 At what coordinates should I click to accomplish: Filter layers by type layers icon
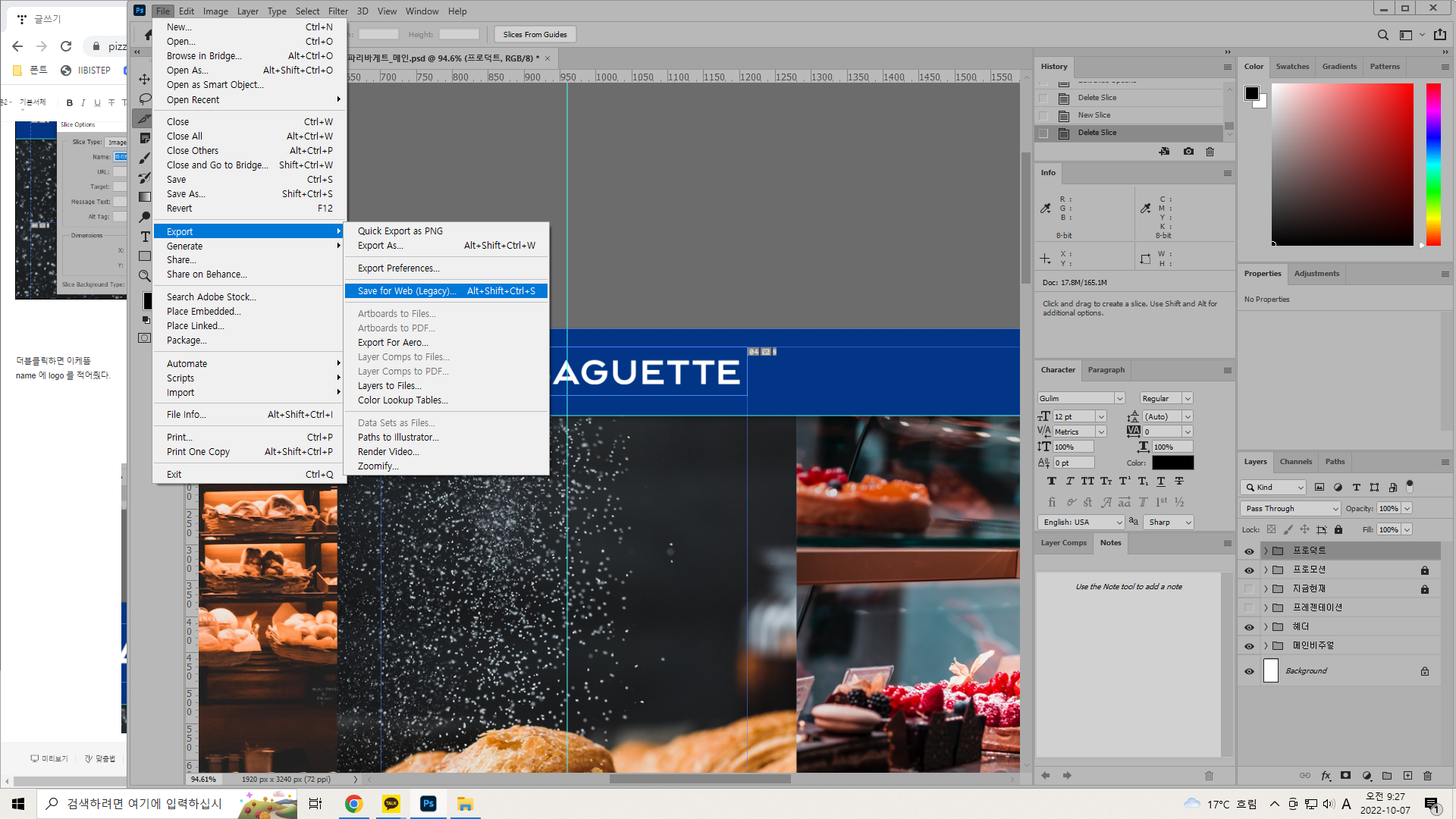click(1356, 487)
